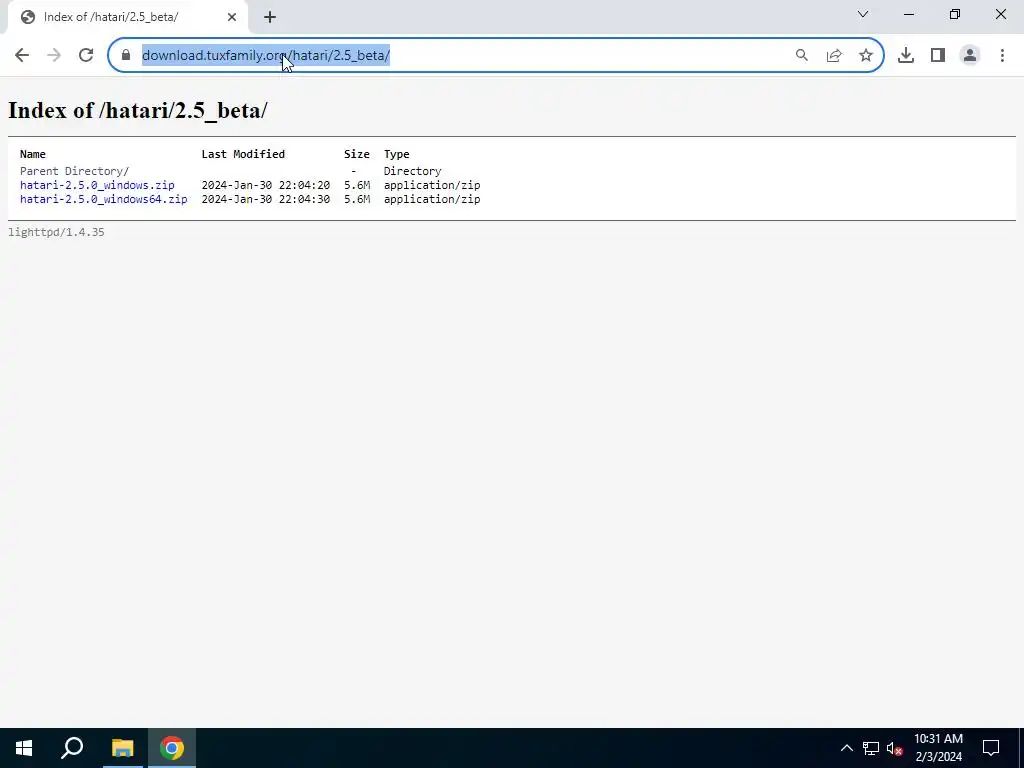Click the Size column header
Screen dimensions: 1024x768
(x=357, y=154)
